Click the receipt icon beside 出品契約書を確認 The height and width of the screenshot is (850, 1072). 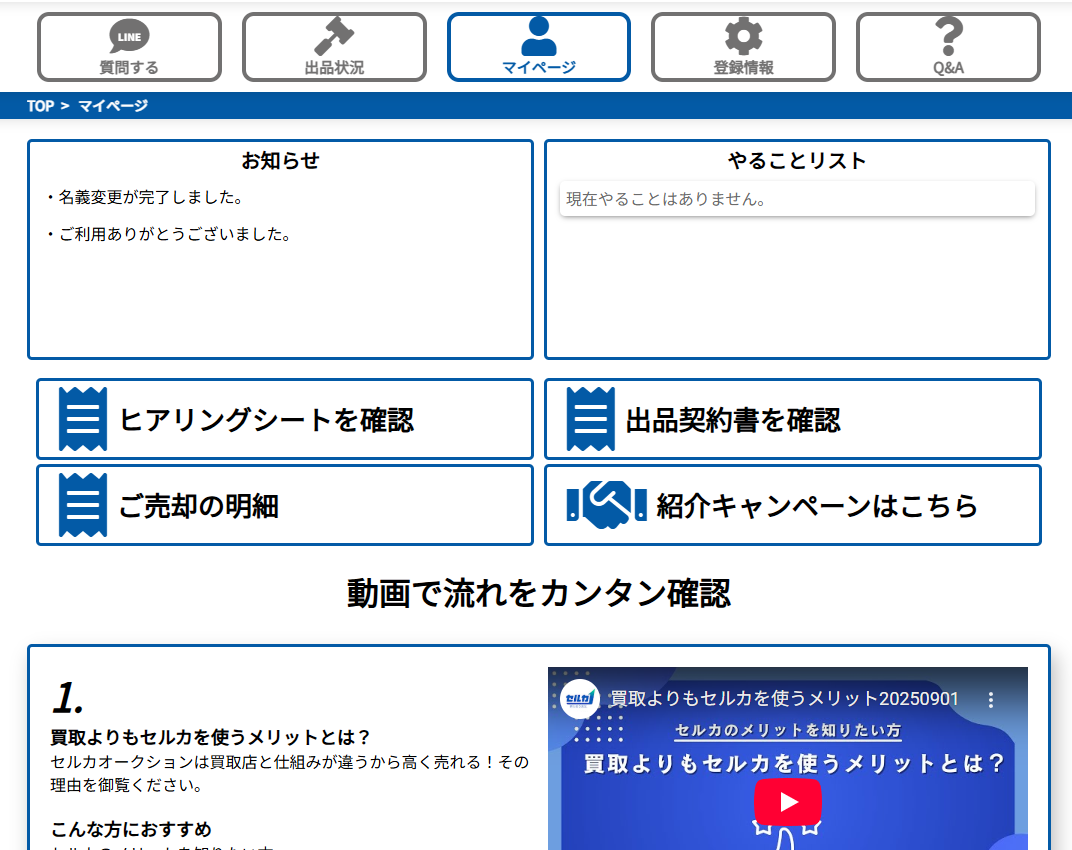pyautogui.click(x=591, y=419)
